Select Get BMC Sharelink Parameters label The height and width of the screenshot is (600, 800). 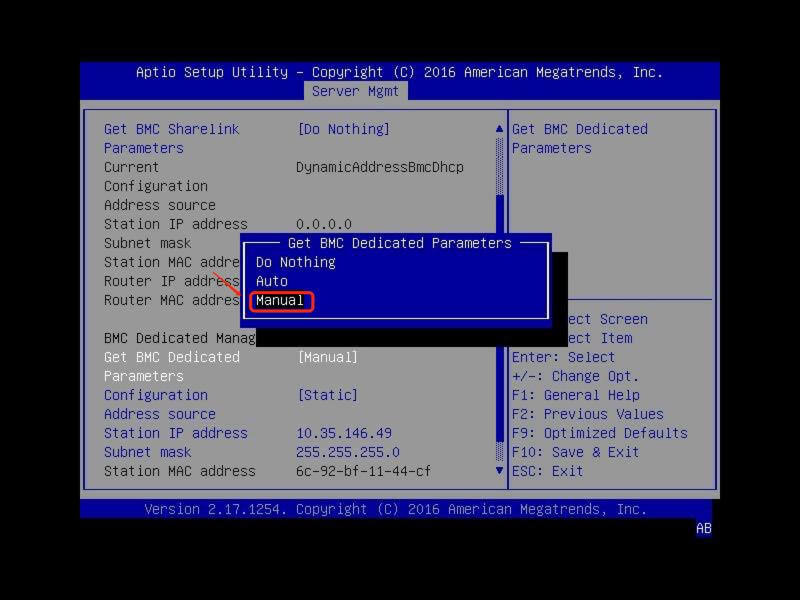(171, 138)
